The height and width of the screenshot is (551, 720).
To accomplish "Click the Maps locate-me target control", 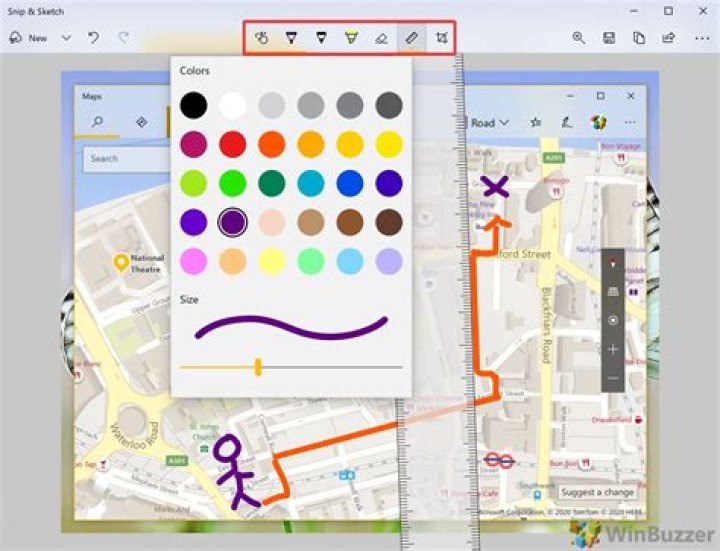I will (x=613, y=320).
